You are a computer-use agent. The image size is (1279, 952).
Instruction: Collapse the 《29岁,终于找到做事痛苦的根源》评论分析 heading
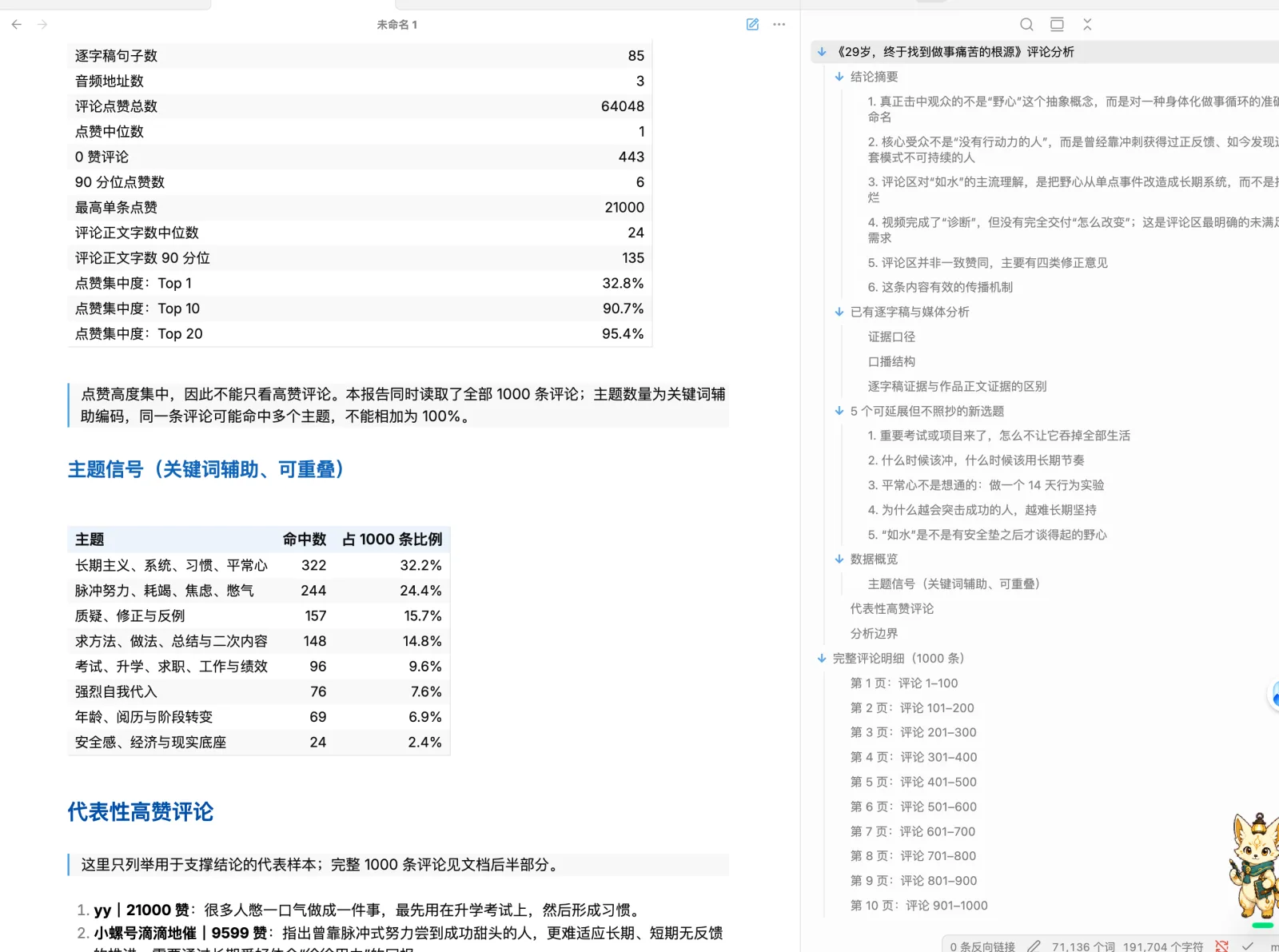[822, 52]
